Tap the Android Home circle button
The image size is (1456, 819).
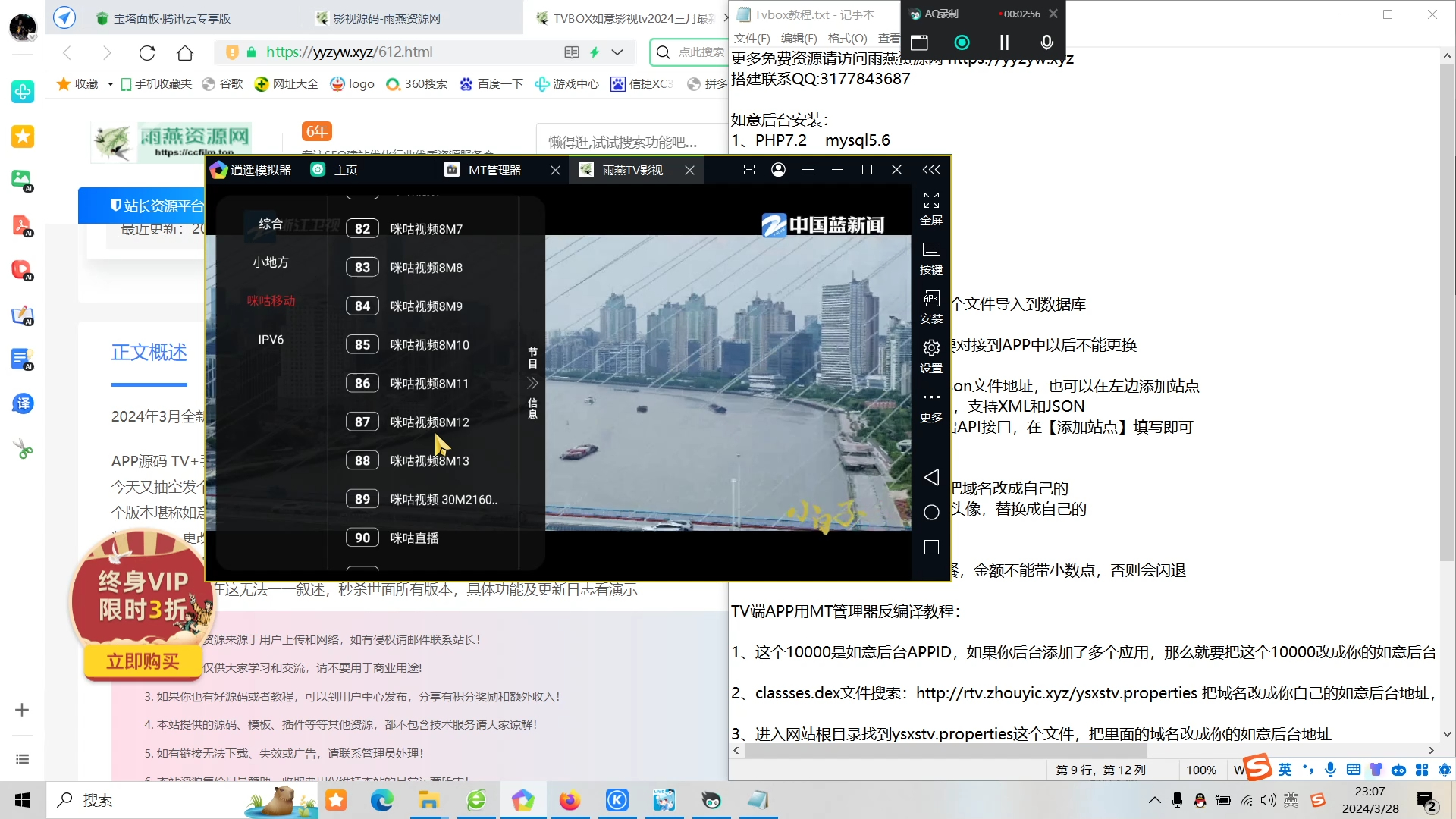(931, 513)
